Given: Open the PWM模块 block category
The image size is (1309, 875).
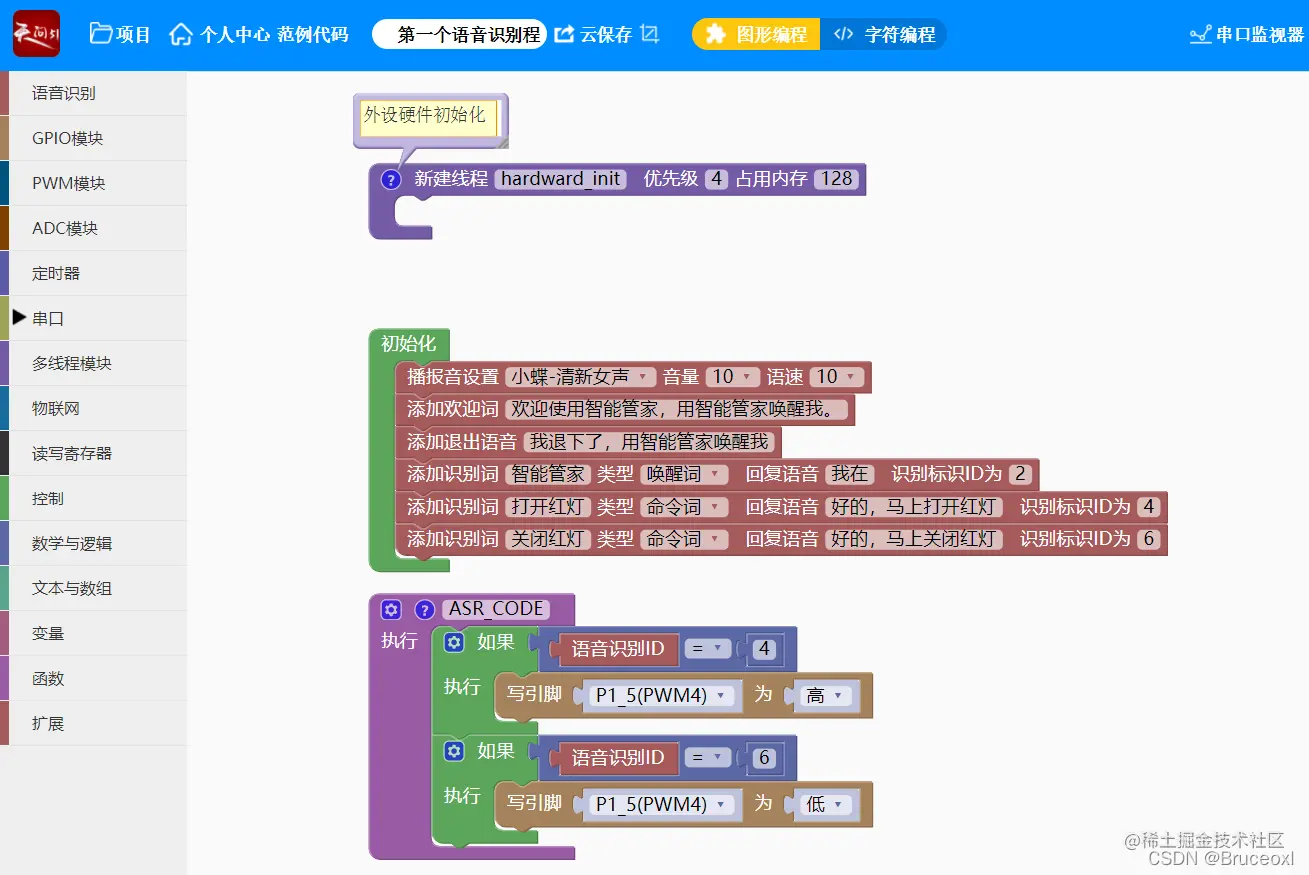Looking at the screenshot, I should pyautogui.click(x=93, y=183).
